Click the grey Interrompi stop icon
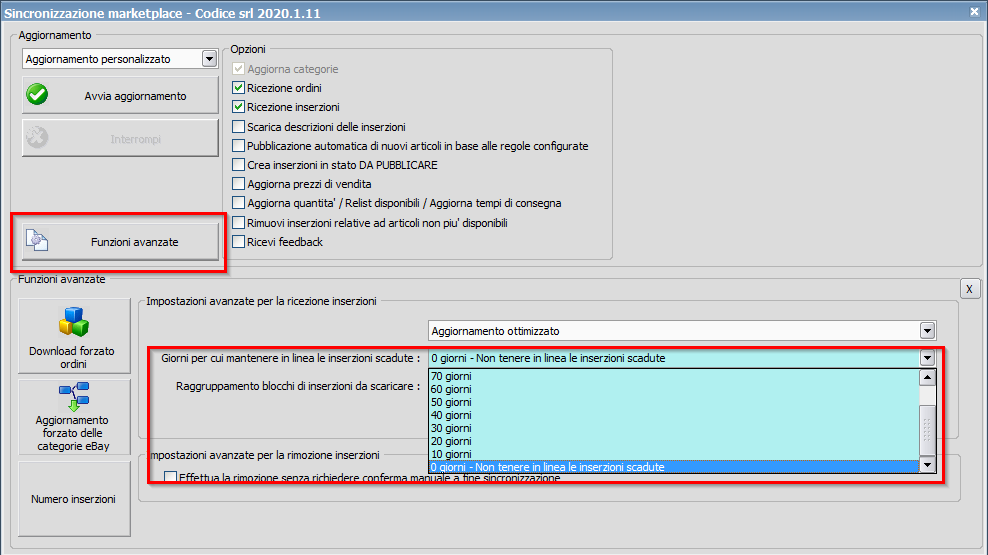This screenshot has height=555, width=988. coord(37,137)
